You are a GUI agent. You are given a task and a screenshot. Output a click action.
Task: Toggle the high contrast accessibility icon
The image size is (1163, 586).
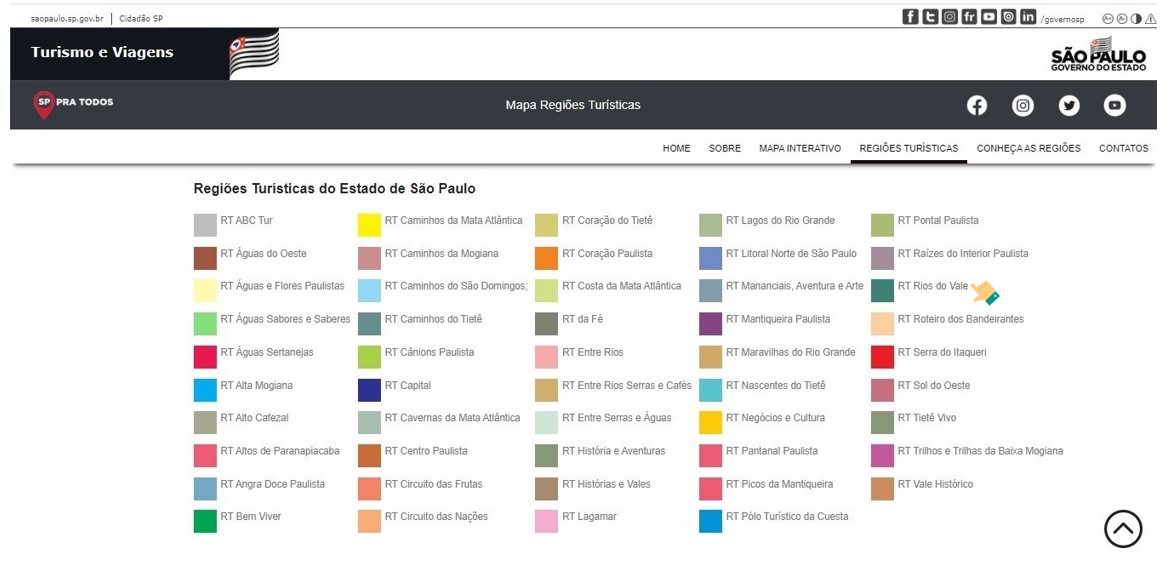pyautogui.click(x=1136, y=19)
